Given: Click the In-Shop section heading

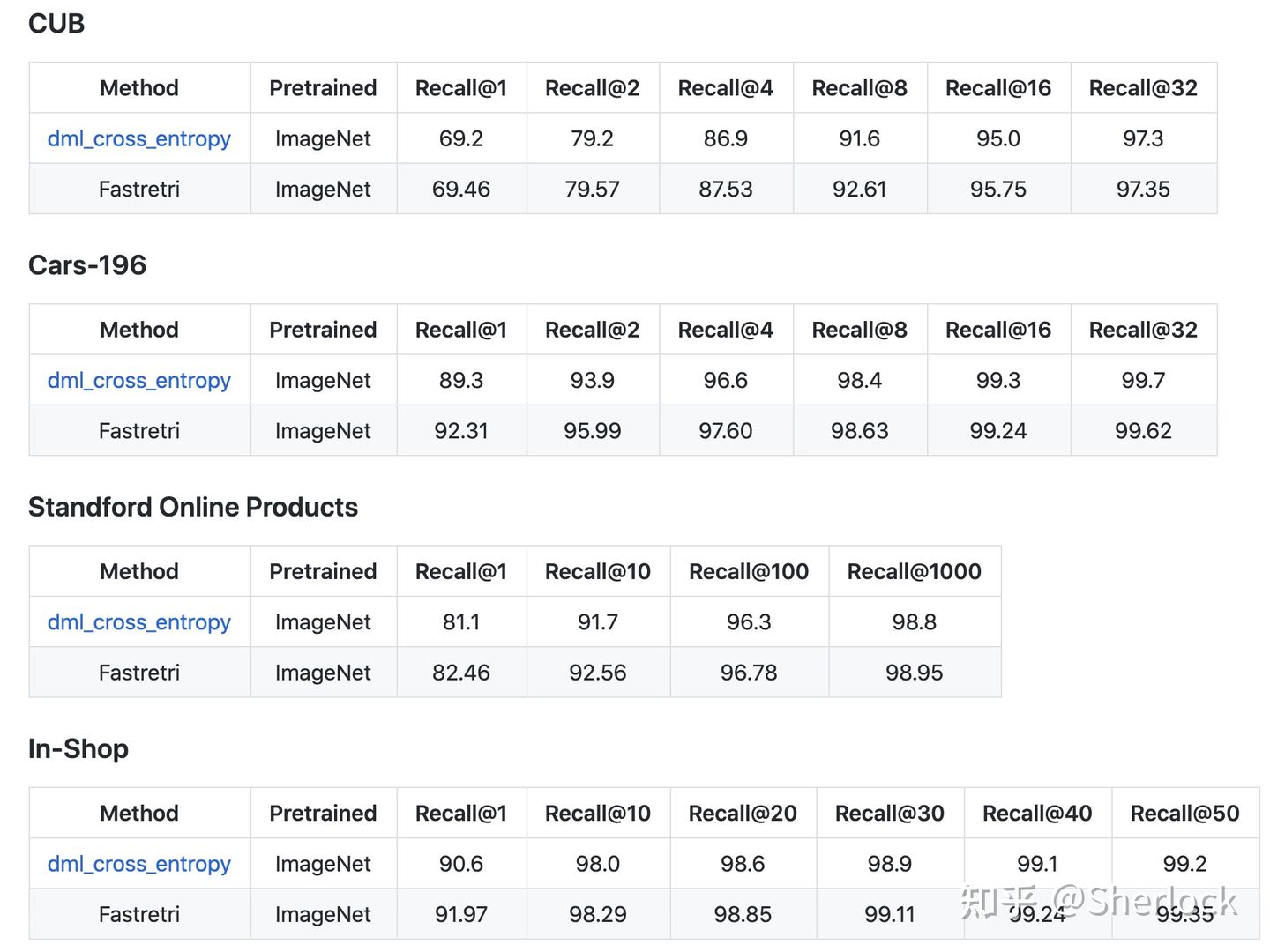Looking at the screenshot, I should (x=78, y=748).
